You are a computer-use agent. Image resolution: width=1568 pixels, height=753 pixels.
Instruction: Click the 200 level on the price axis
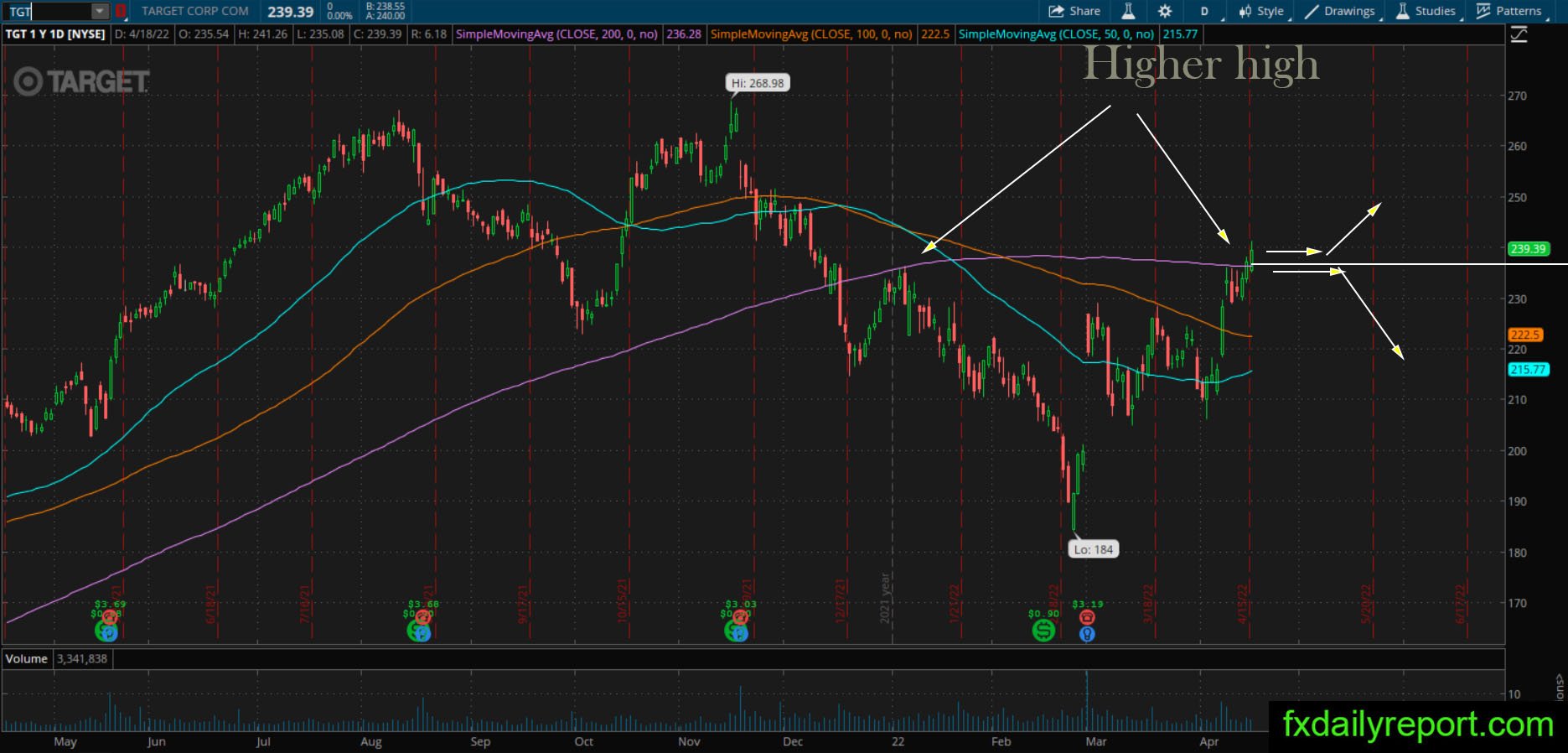pos(1518,451)
